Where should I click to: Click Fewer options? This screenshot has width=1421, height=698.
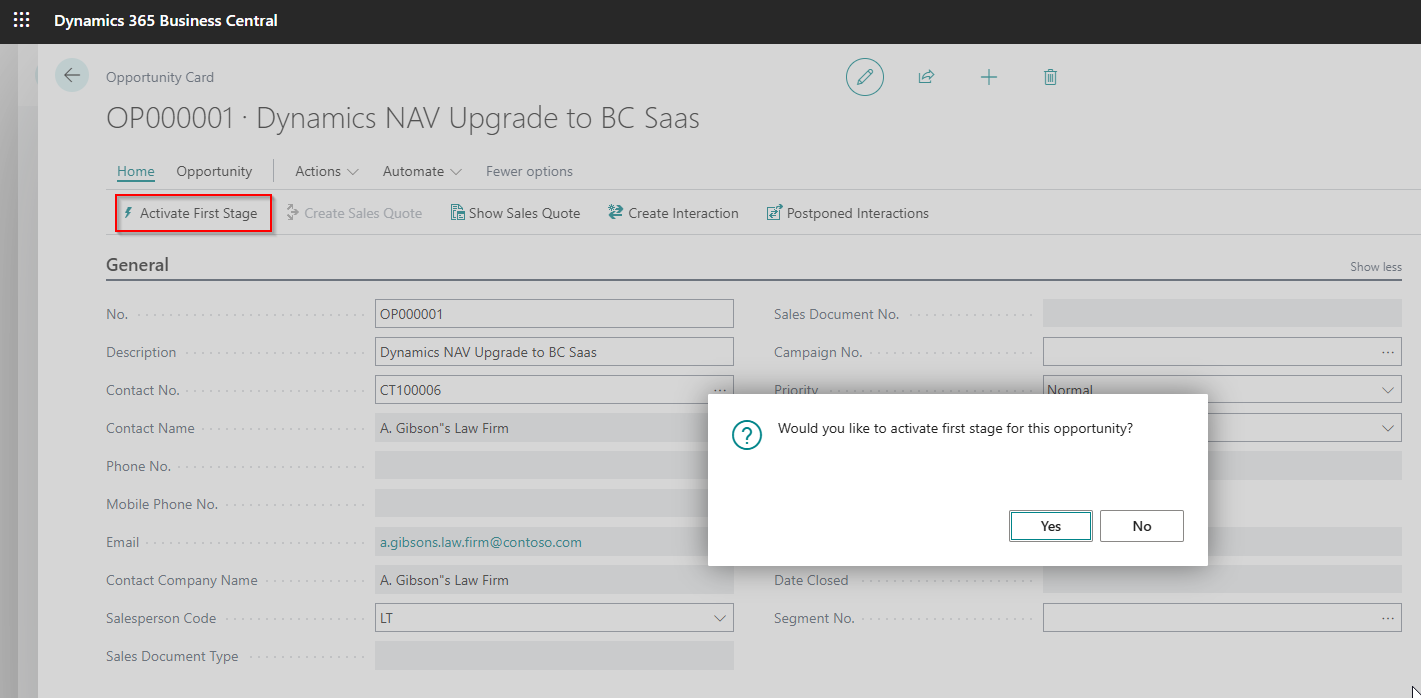(x=529, y=171)
